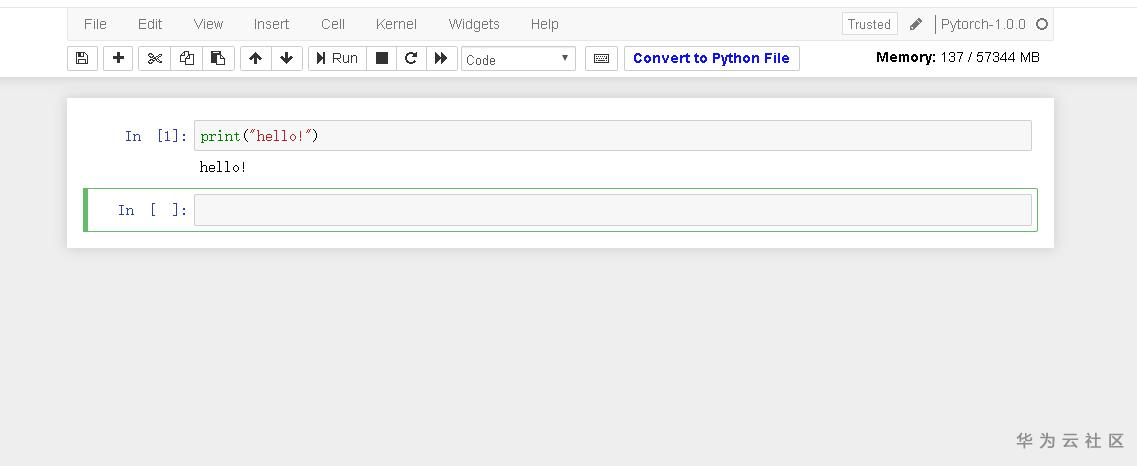Cut selected cell with scissors icon
1137x466 pixels.
tap(154, 59)
